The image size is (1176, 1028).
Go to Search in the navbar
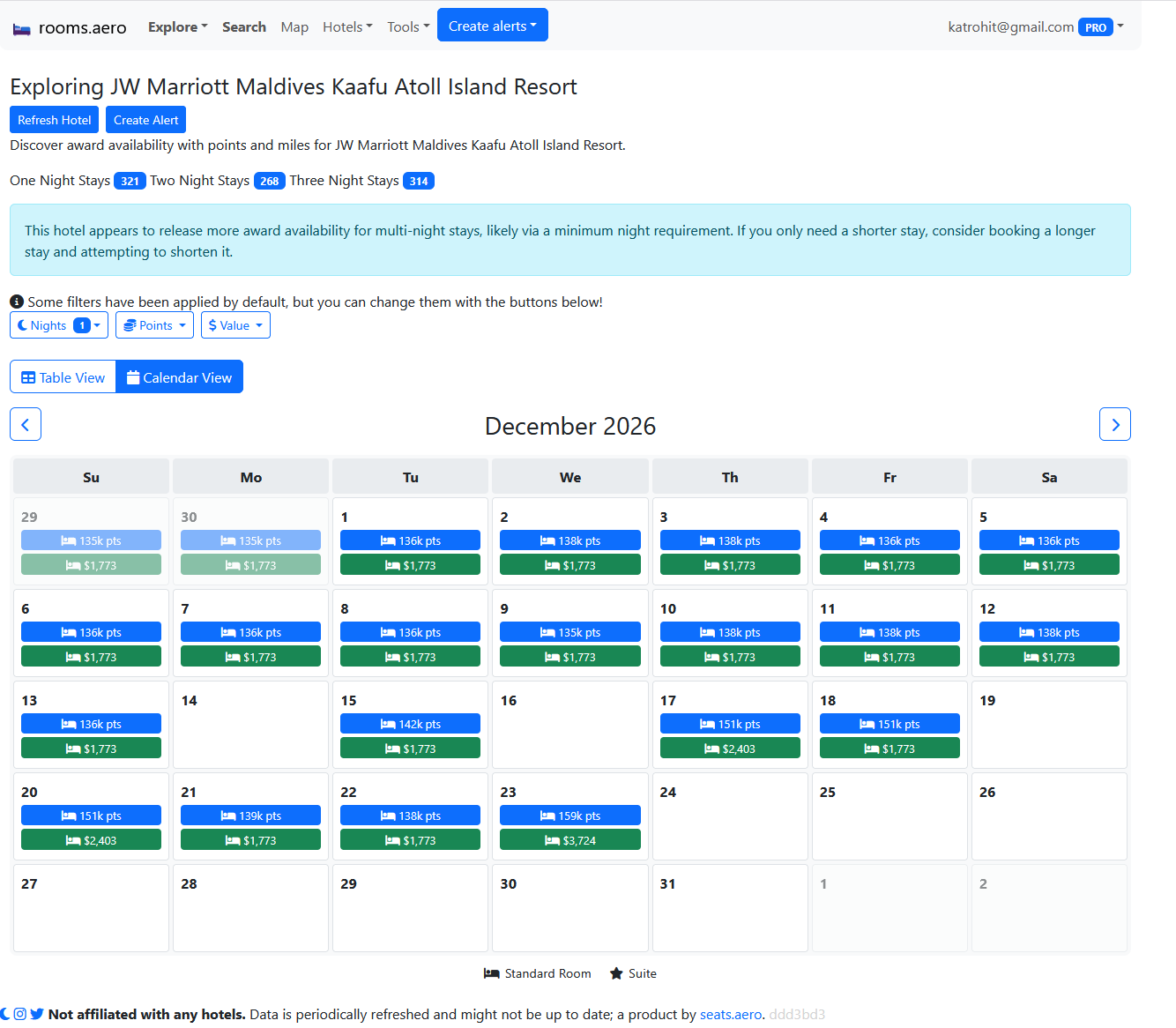point(244,26)
